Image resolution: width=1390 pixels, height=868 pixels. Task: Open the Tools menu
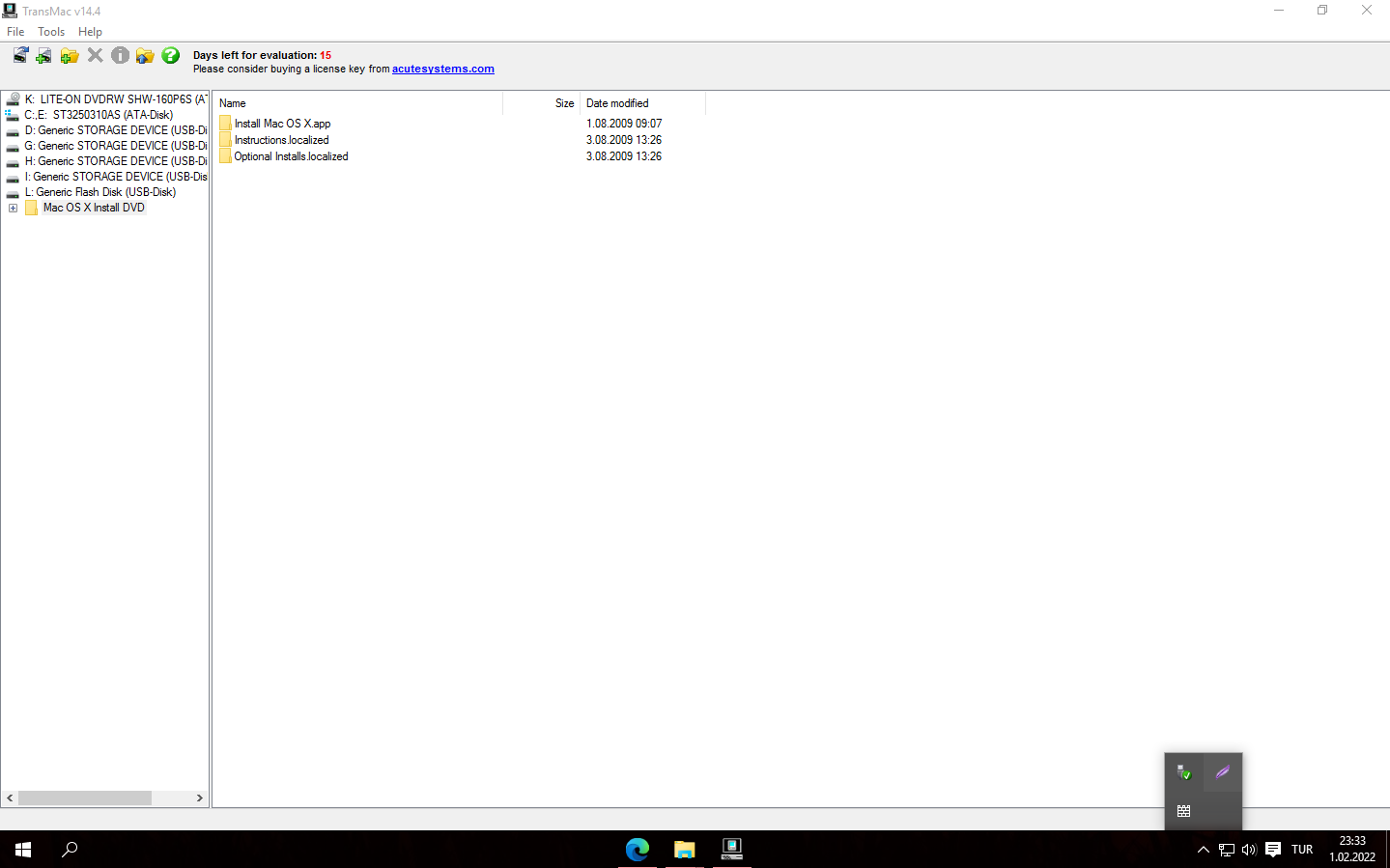[x=51, y=32]
